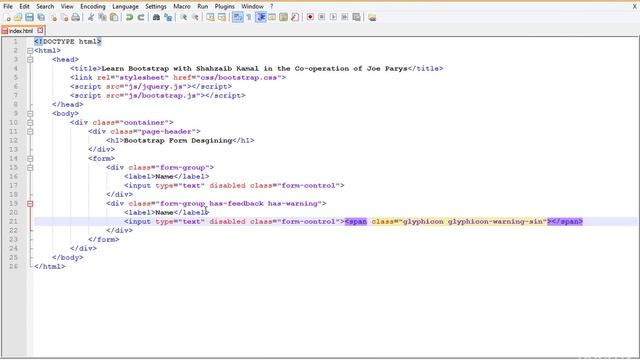Image resolution: width=640 pixels, height=360 pixels.
Task: Click the Save Recorded Macro icon
Action: tap(356, 17)
